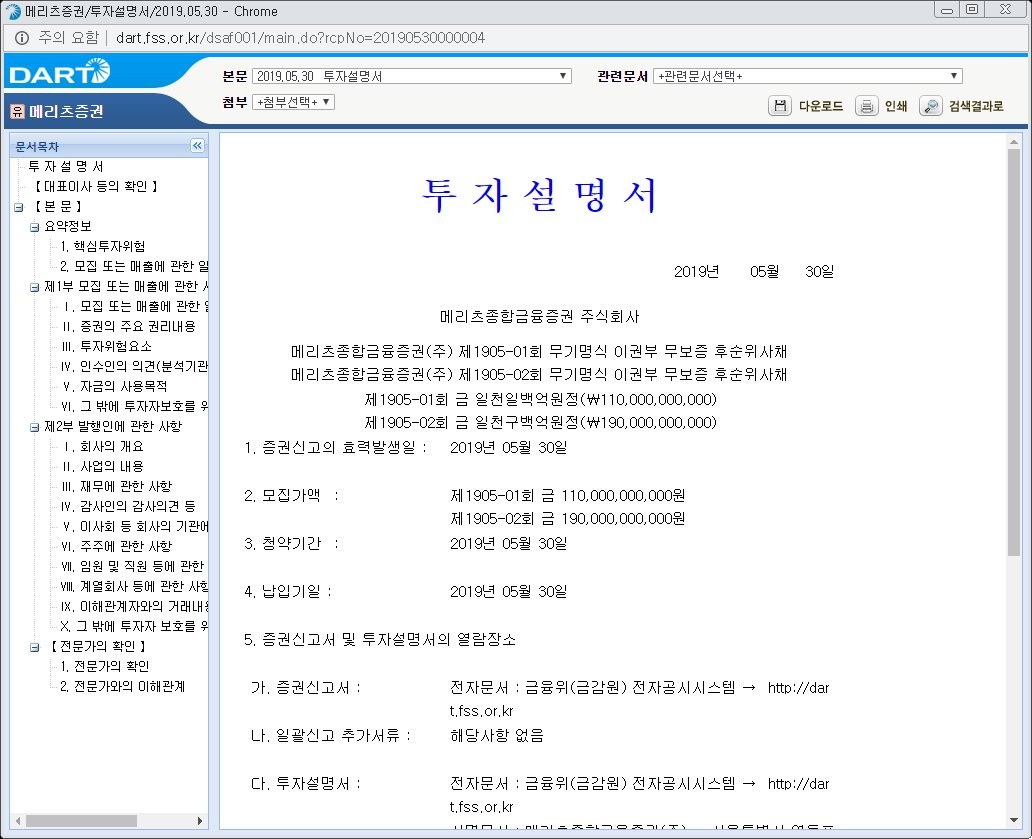Click the 투 자 설 명 서 document title

[540, 195]
